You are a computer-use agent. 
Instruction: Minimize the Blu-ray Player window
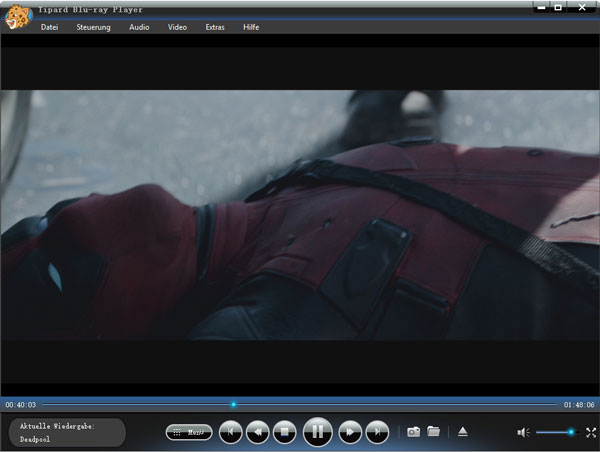click(541, 7)
